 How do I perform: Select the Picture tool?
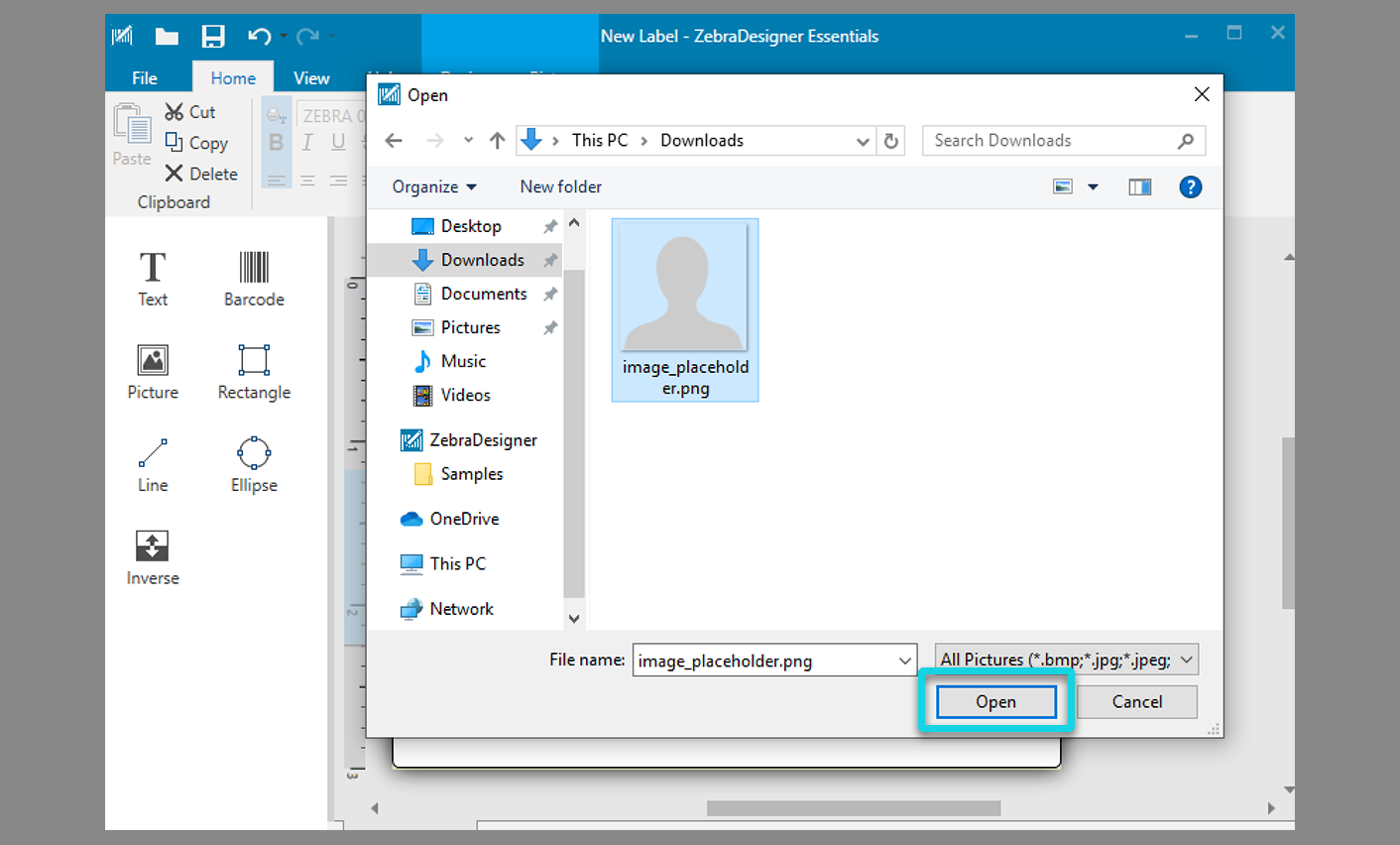coord(152,372)
